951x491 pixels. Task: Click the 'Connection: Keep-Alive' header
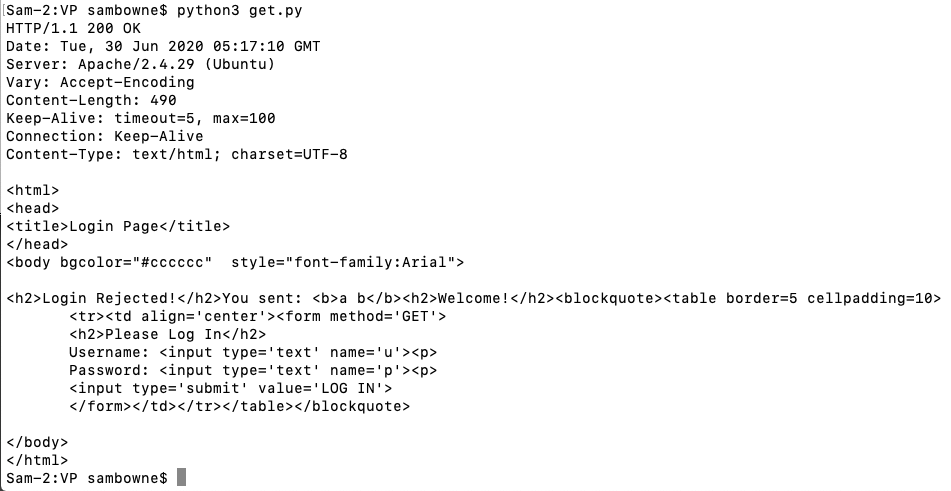point(104,136)
